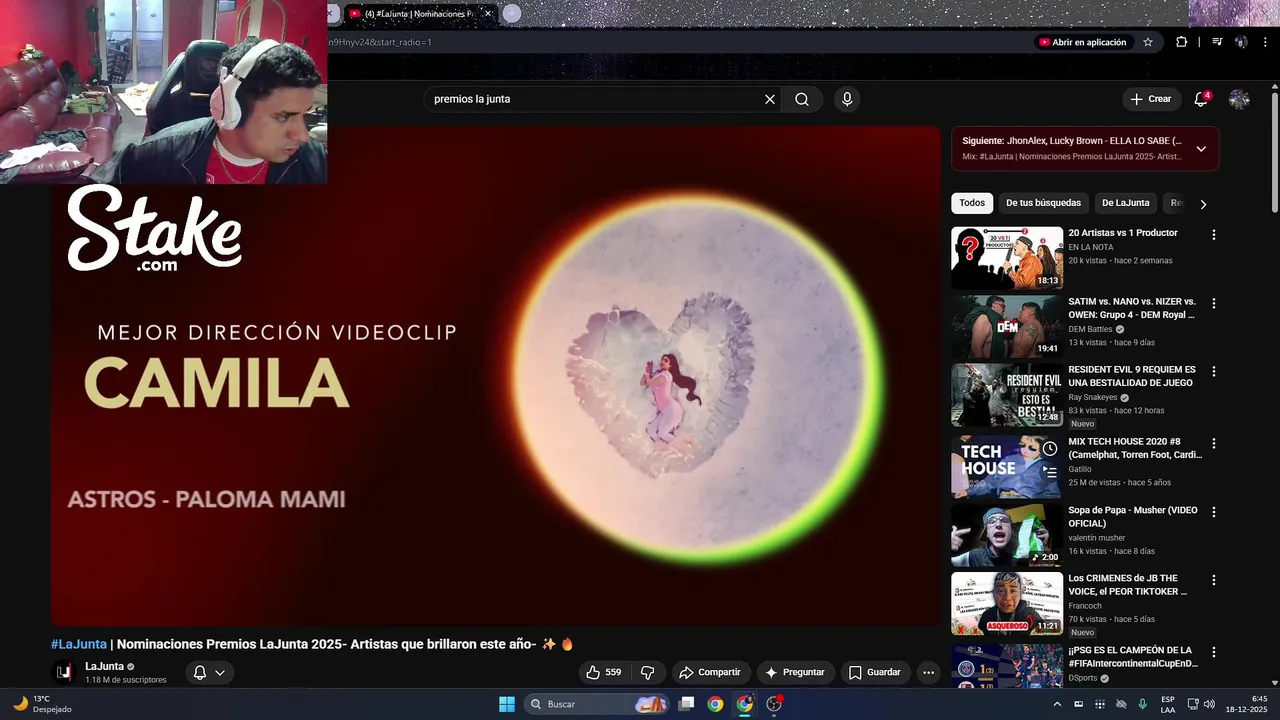
Task: Clear the search text with the X icon
Action: [770, 99]
